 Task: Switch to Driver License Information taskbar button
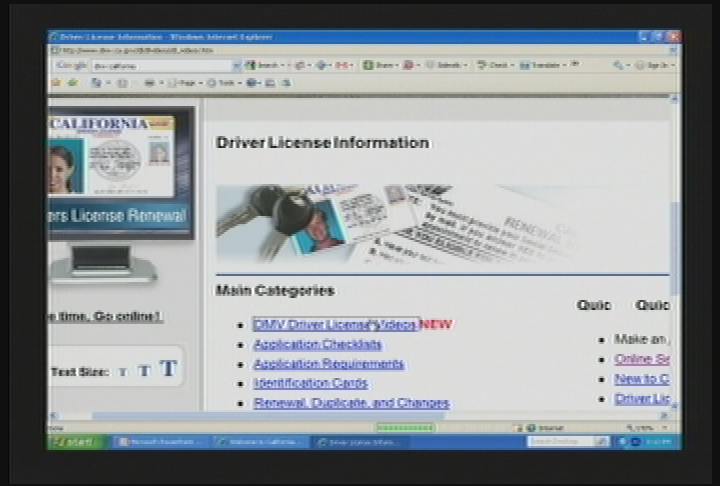click(x=360, y=442)
